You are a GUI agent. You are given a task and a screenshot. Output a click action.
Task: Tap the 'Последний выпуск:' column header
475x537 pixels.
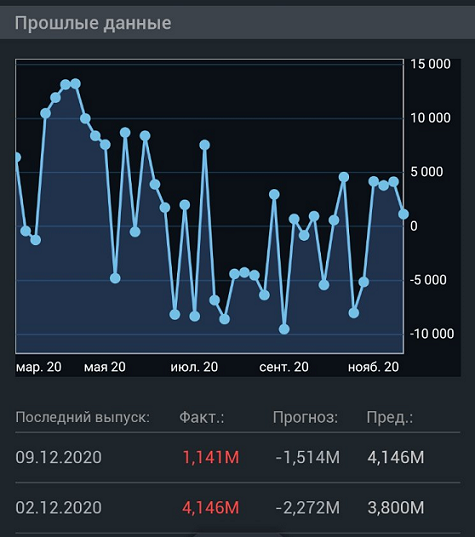(83, 417)
